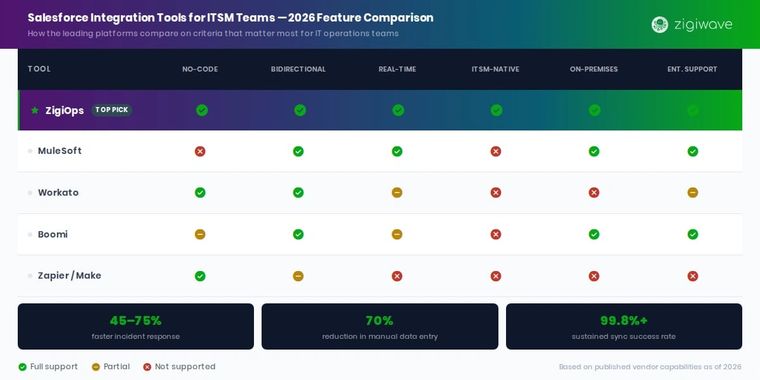Click 'reduction in manual data entry' caption
The height and width of the screenshot is (380, 760).
(380, 336)
